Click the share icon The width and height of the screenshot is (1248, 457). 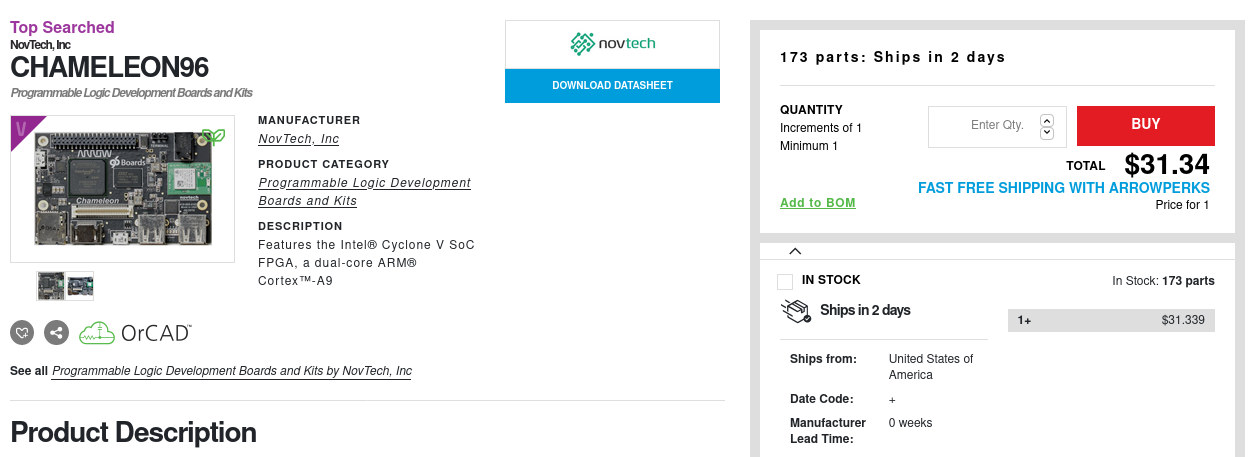click(57, 333)
